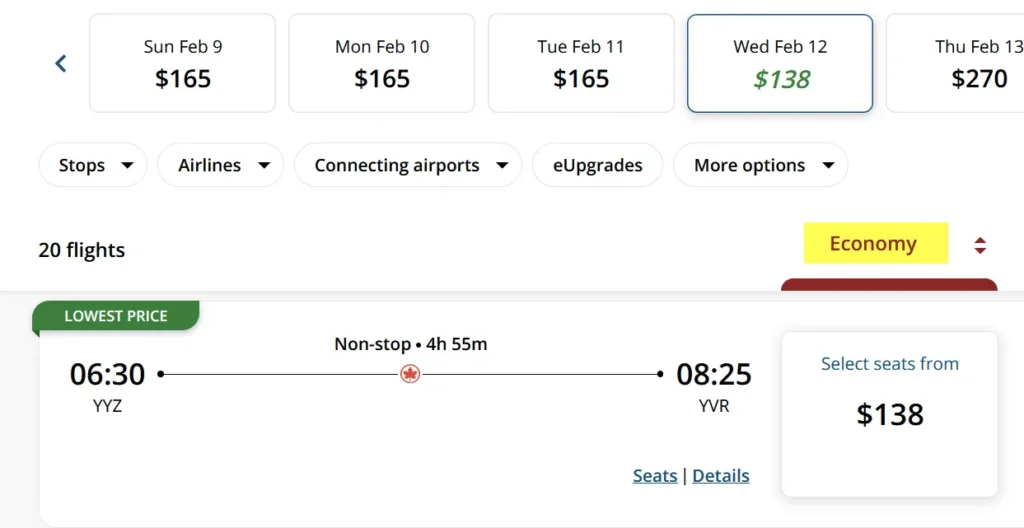Choose the Tue Feb 11 fare tab

[581, 63]
